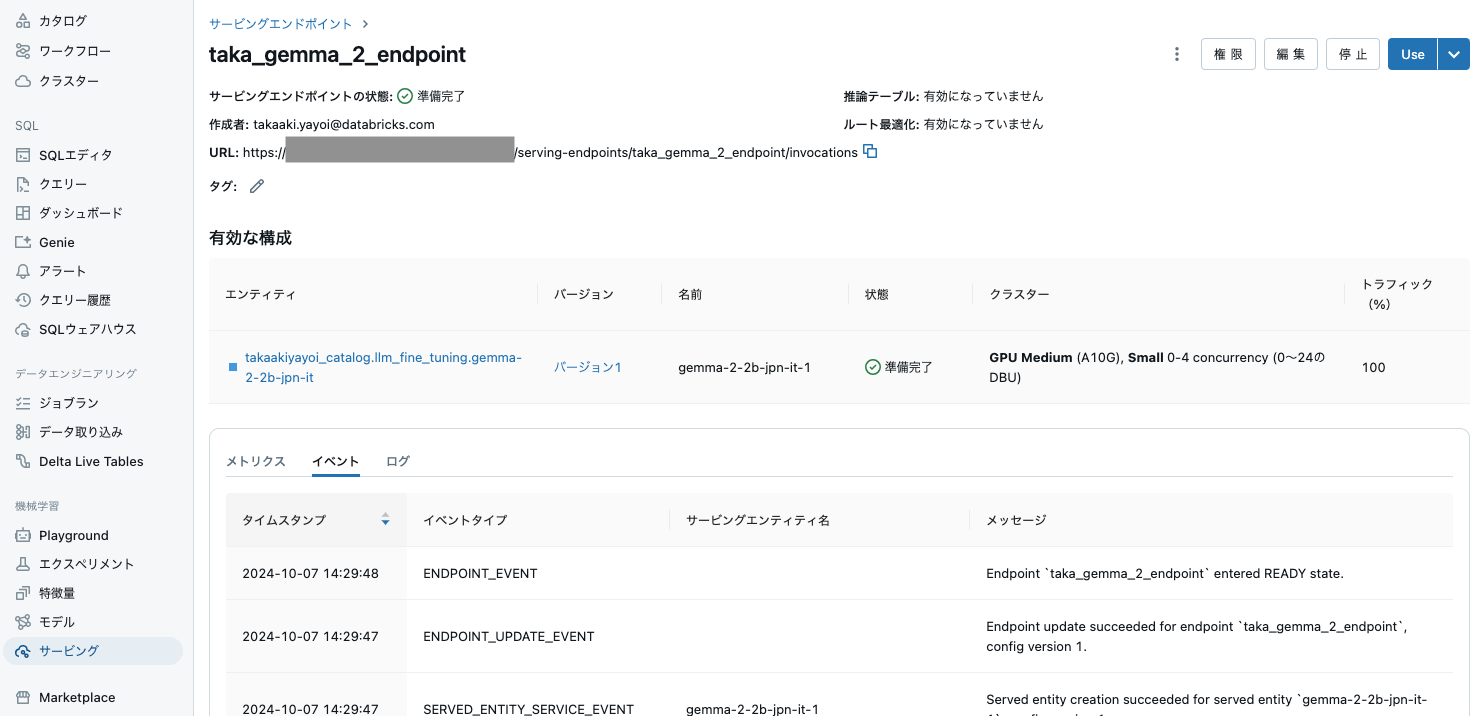The height and width of the screenshot is (716, 1483).
Task: Click 'Endpoint update succeeded' message
Action: [x=1197, y=636]
